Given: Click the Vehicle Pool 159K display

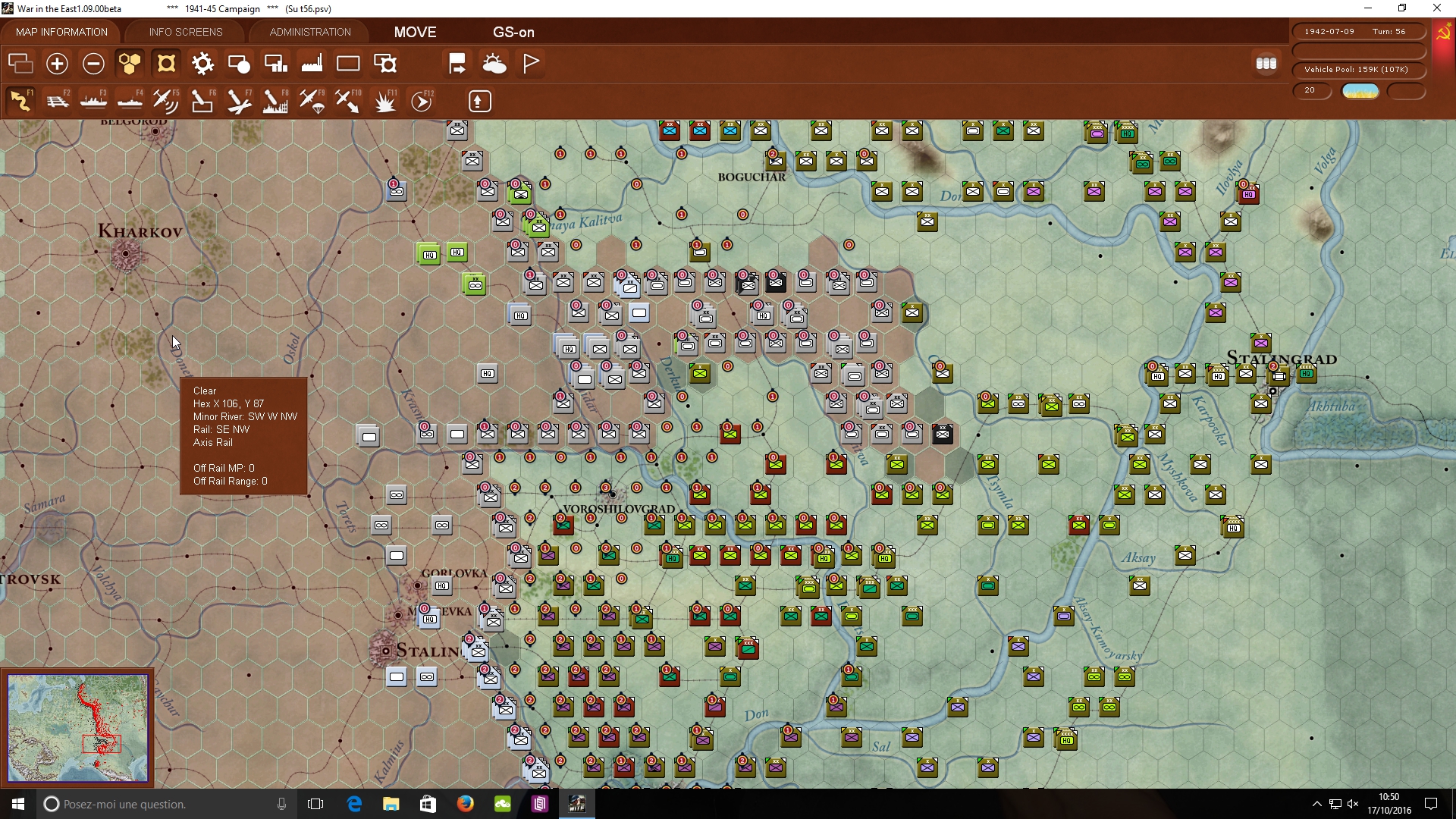Looking at the screenshot, I should (1358, 70).
